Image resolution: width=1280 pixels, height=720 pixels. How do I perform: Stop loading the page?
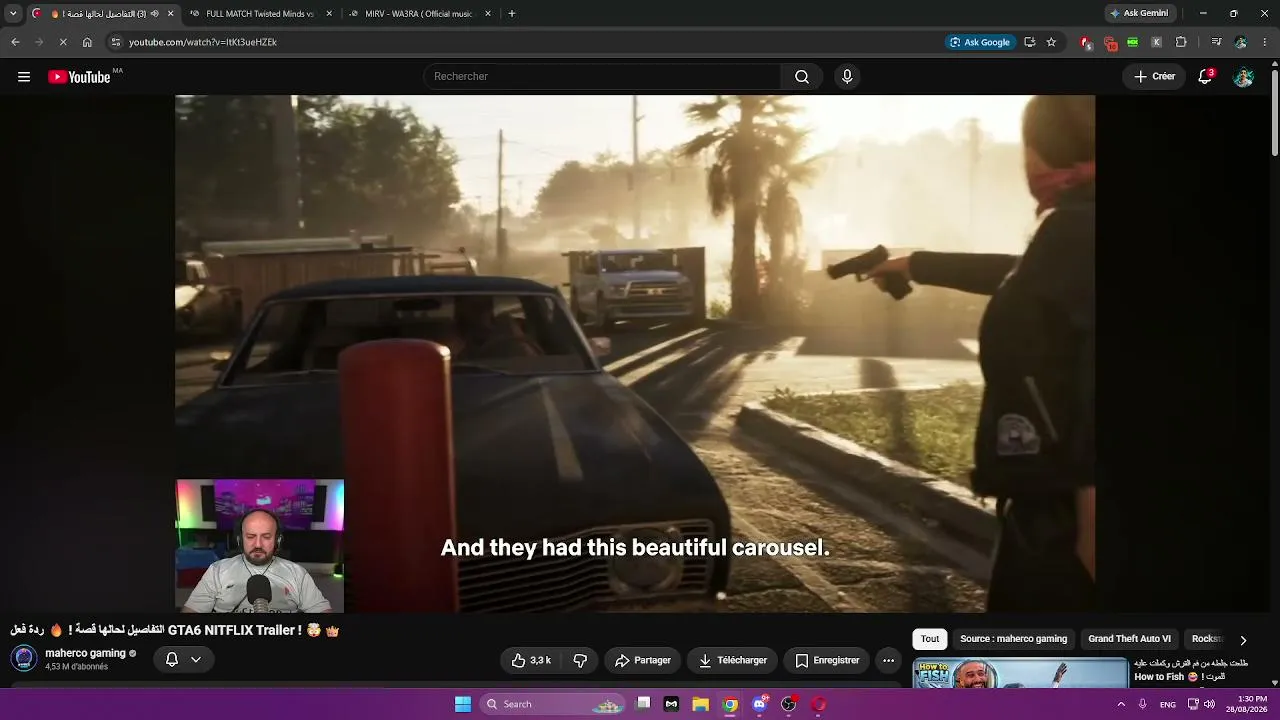(62, 42)
